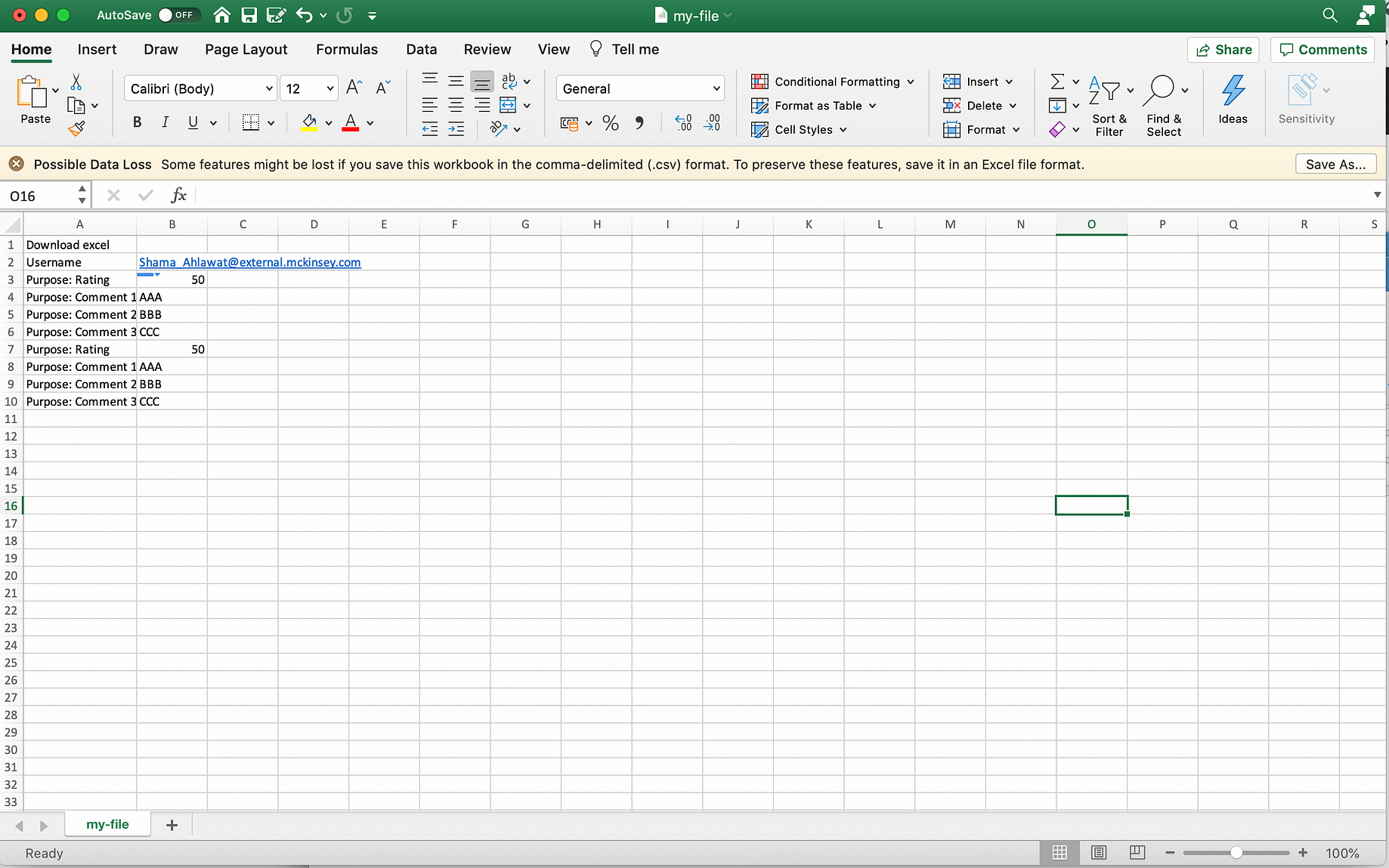
Task: Toggle the AutoSave switch on
Action: (x=176, y=15)
